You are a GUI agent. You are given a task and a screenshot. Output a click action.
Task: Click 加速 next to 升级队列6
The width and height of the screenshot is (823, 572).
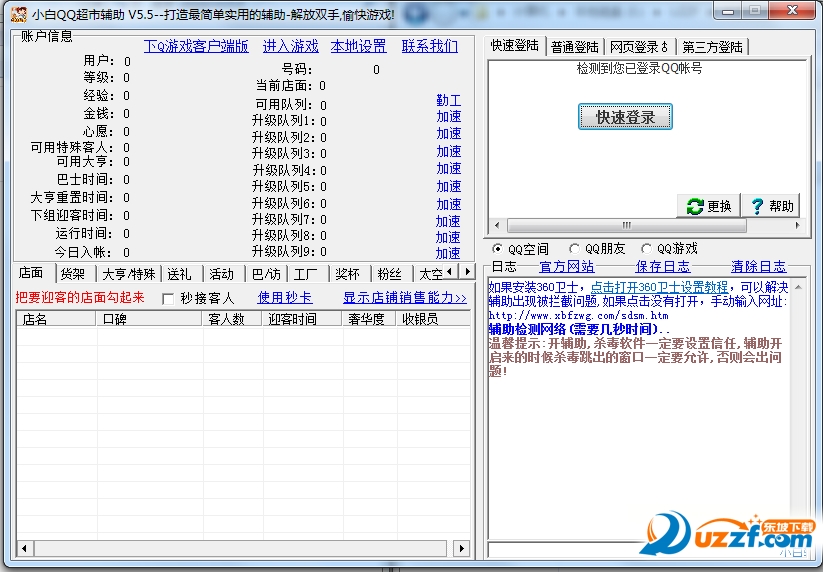(448, 204)
